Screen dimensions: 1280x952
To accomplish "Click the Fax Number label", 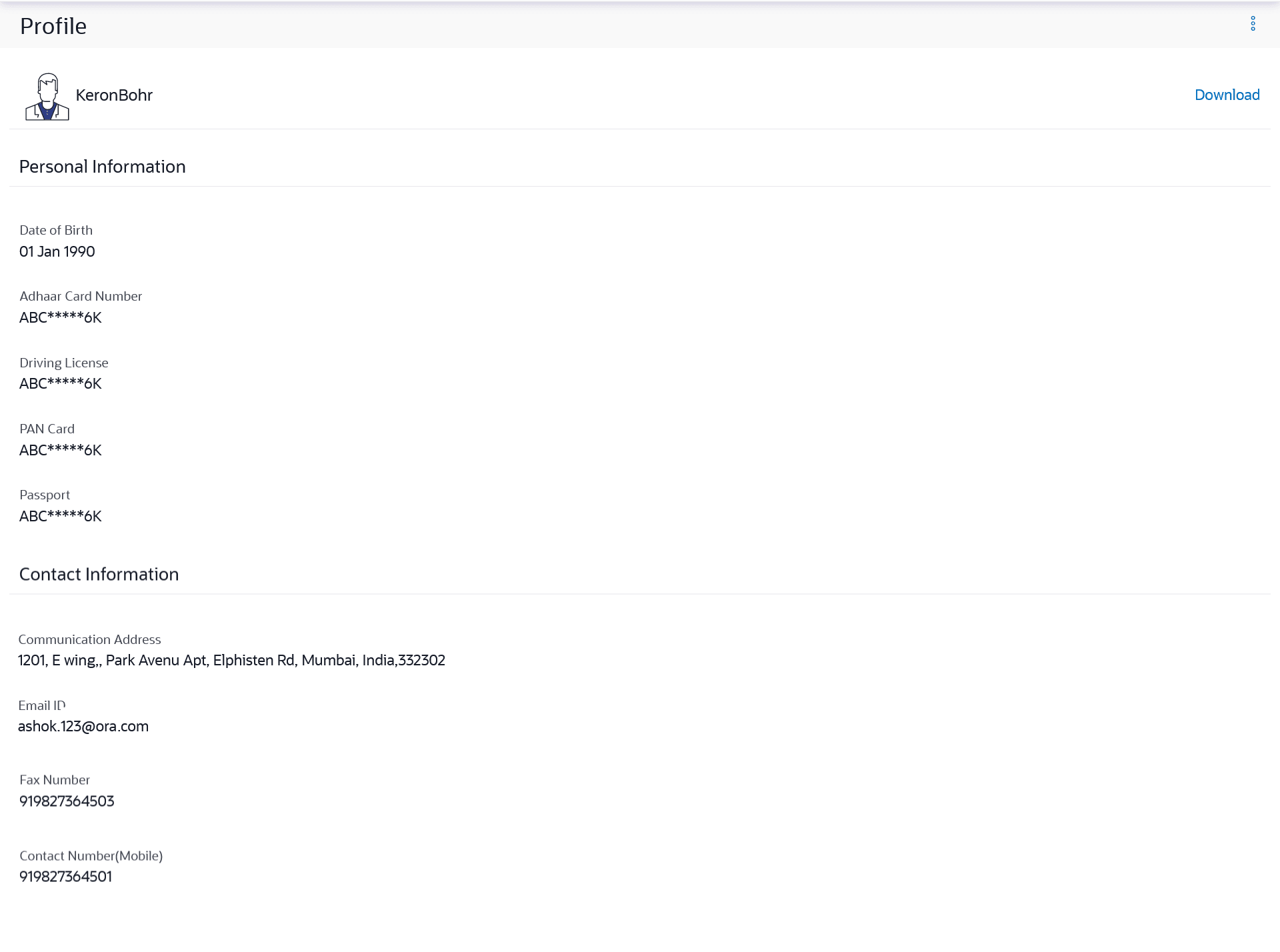I will coord(55,780).
